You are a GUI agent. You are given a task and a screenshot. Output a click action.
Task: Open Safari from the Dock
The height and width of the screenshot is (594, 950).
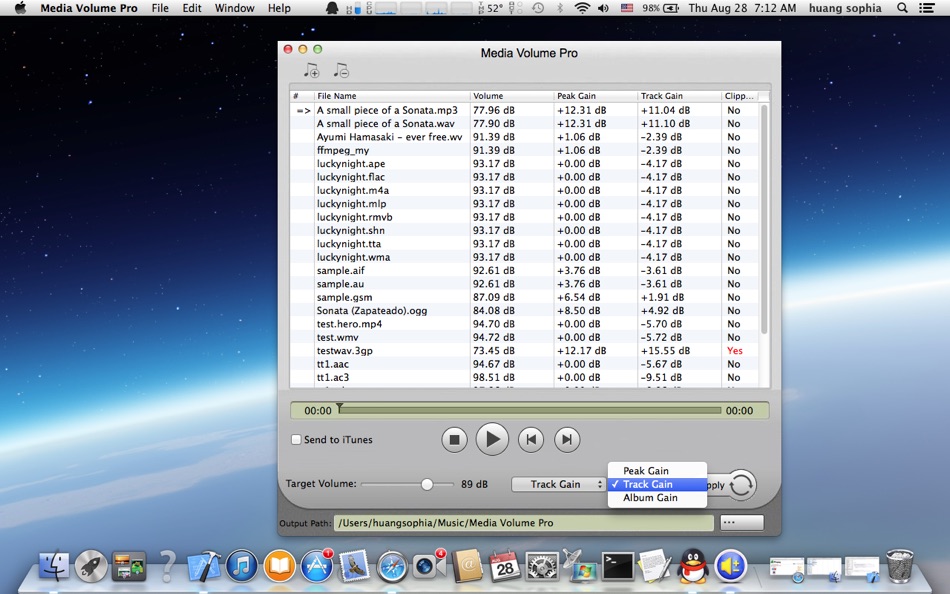392,567
